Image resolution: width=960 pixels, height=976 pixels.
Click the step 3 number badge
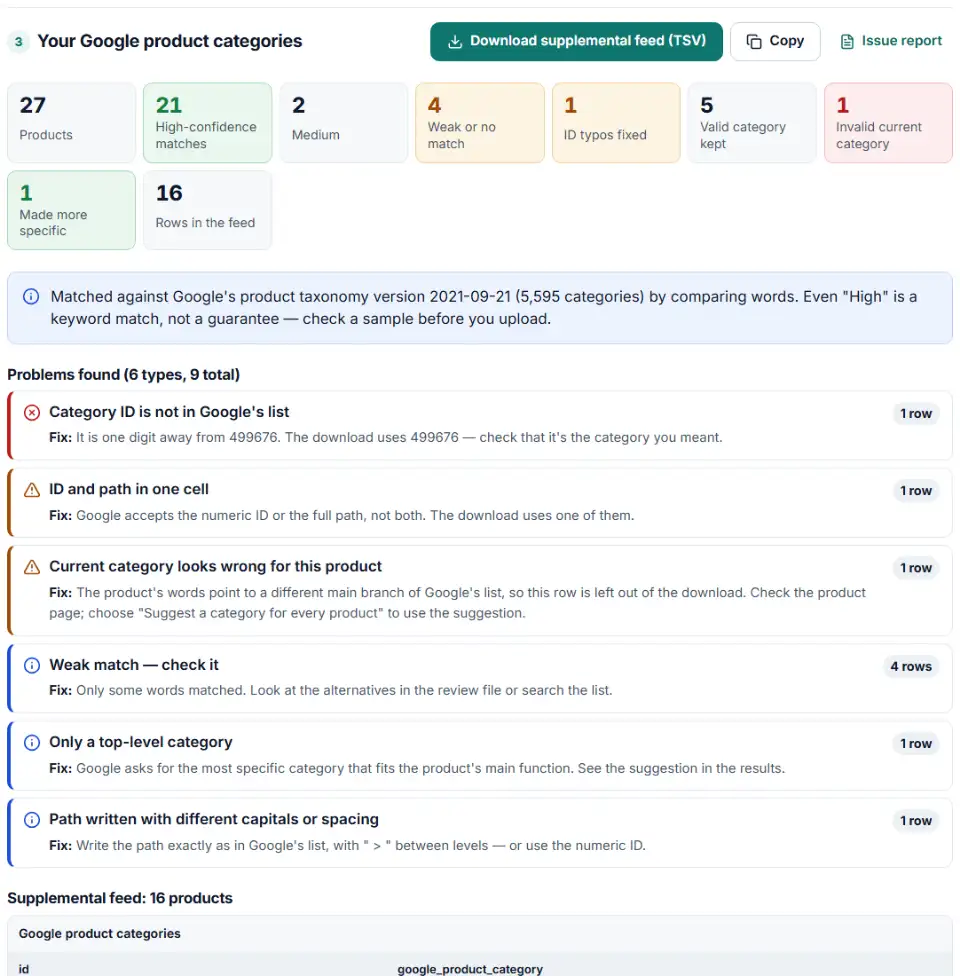19,42
